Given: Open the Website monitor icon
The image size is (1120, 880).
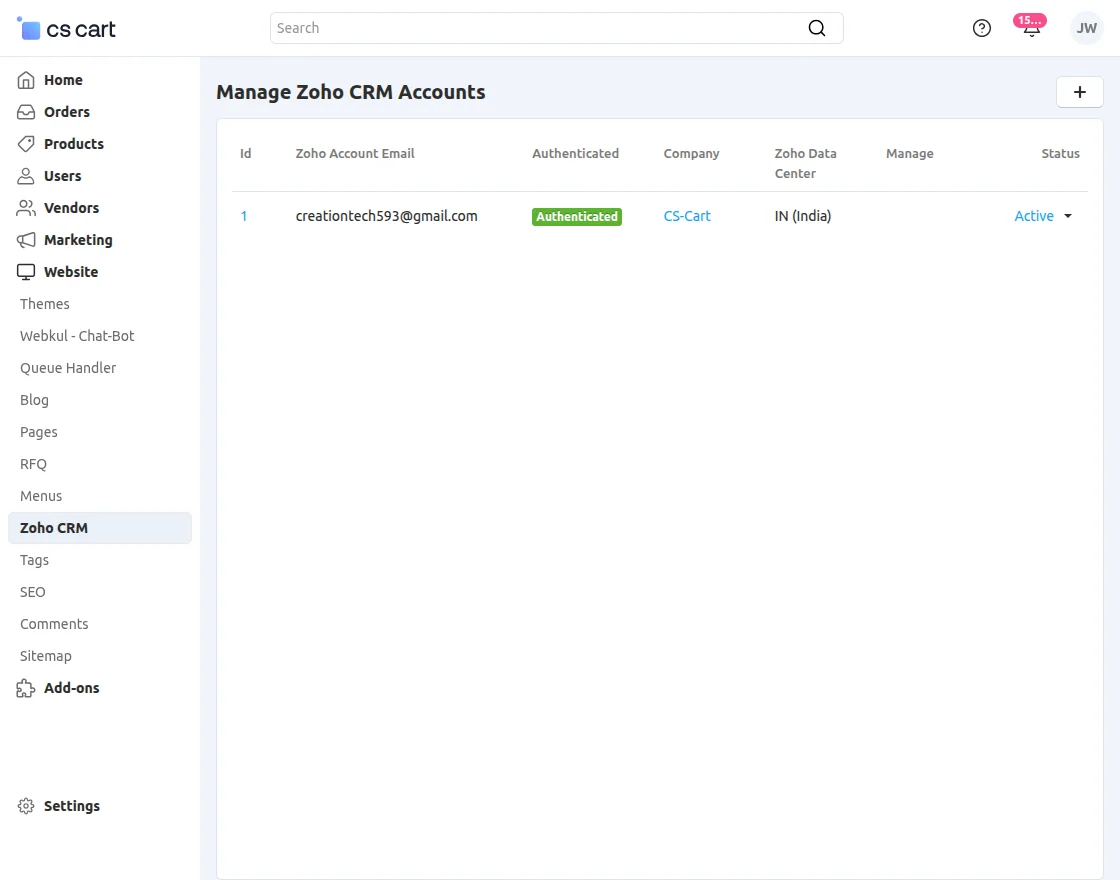Looking at the screenshot, I should 25,272.
